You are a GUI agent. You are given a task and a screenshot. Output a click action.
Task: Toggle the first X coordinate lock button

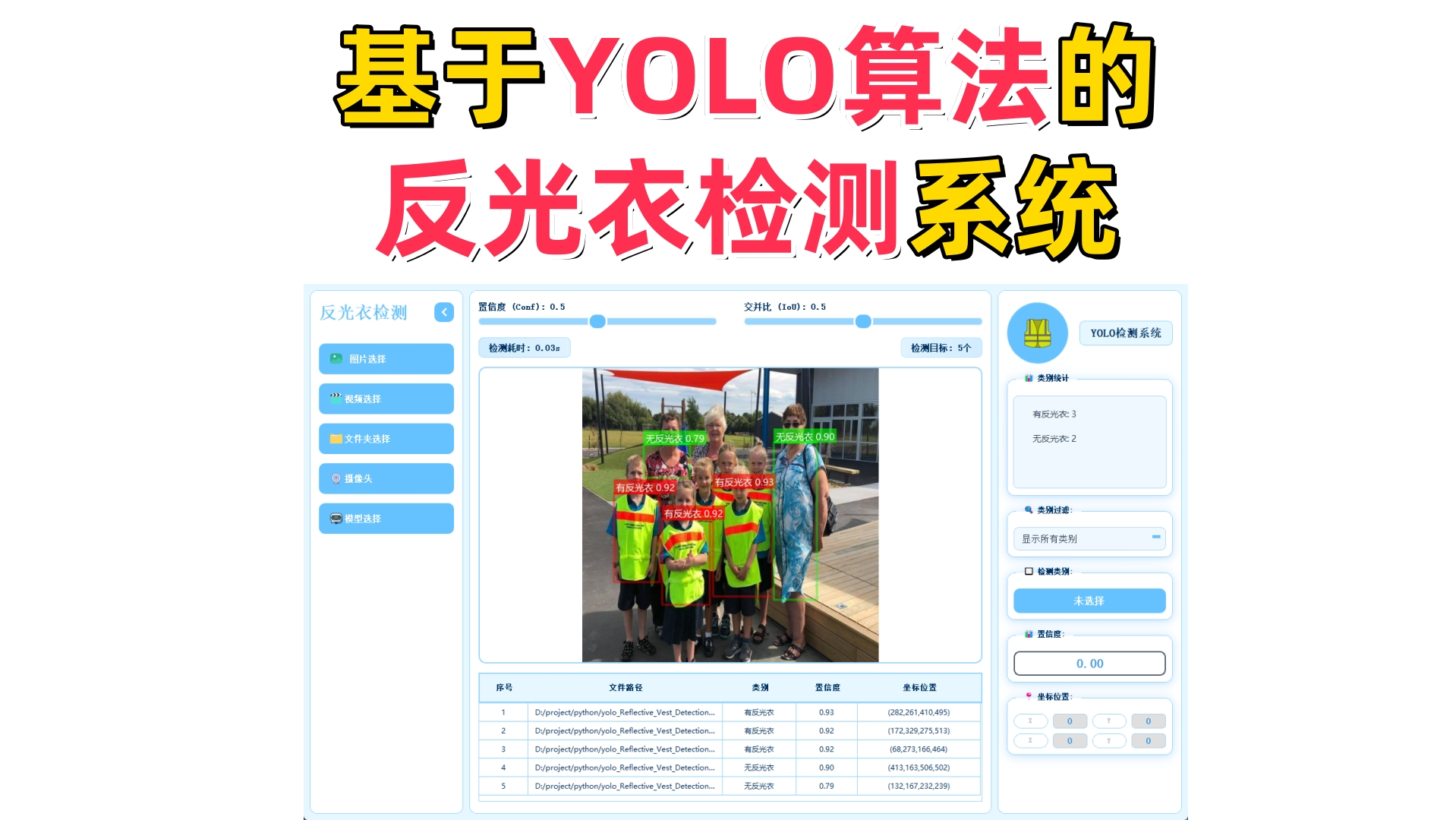[x=1029, y=721]
